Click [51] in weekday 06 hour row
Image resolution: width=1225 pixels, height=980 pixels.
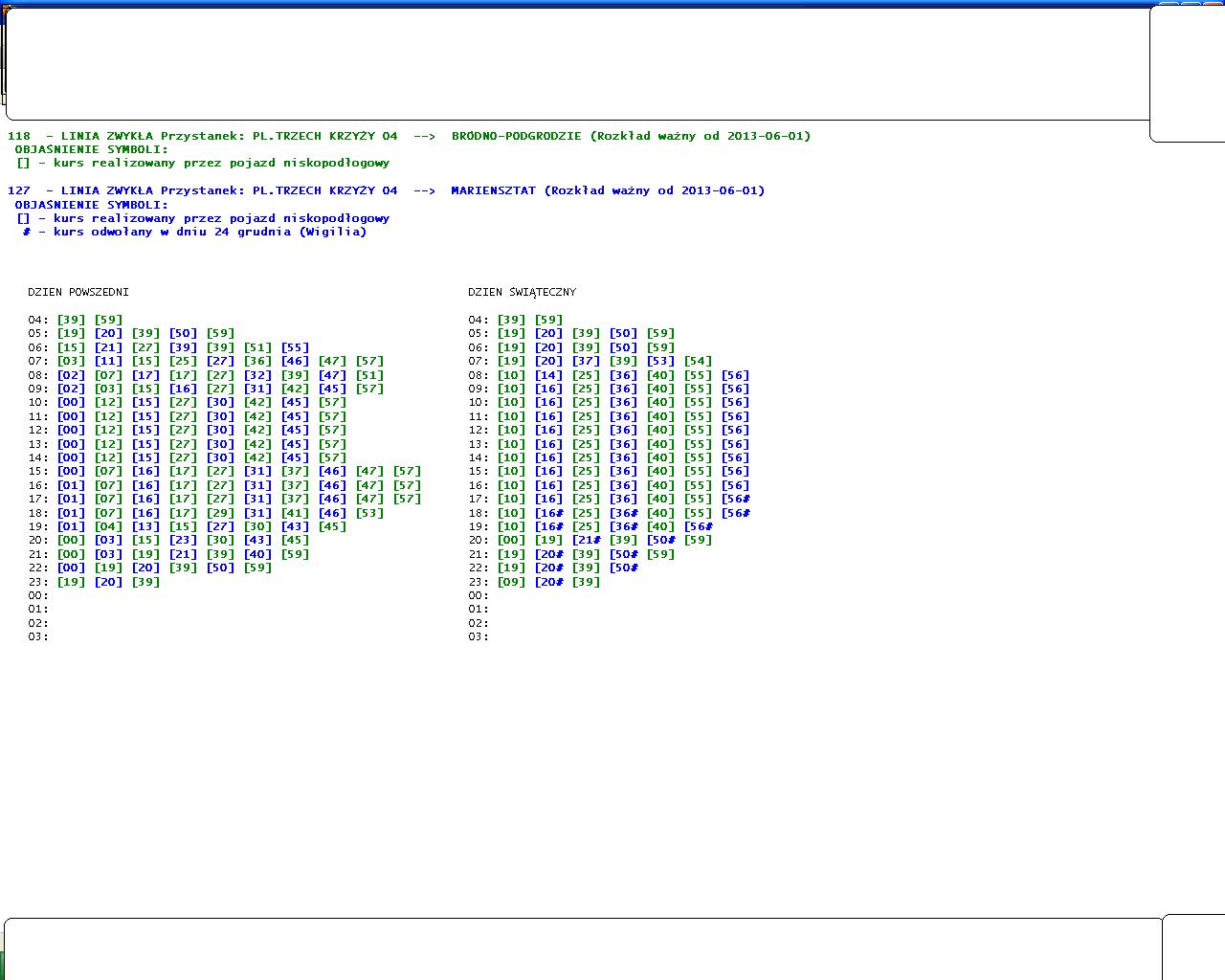[x=258, y=347]
